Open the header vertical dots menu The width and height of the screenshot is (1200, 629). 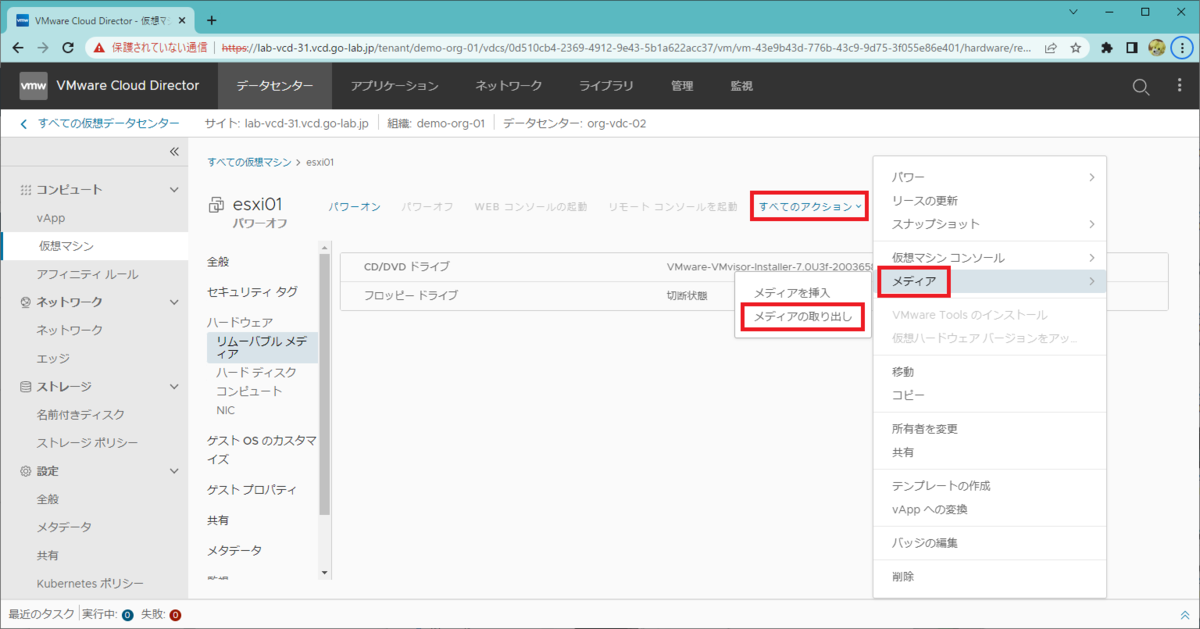click(1179, 87)
